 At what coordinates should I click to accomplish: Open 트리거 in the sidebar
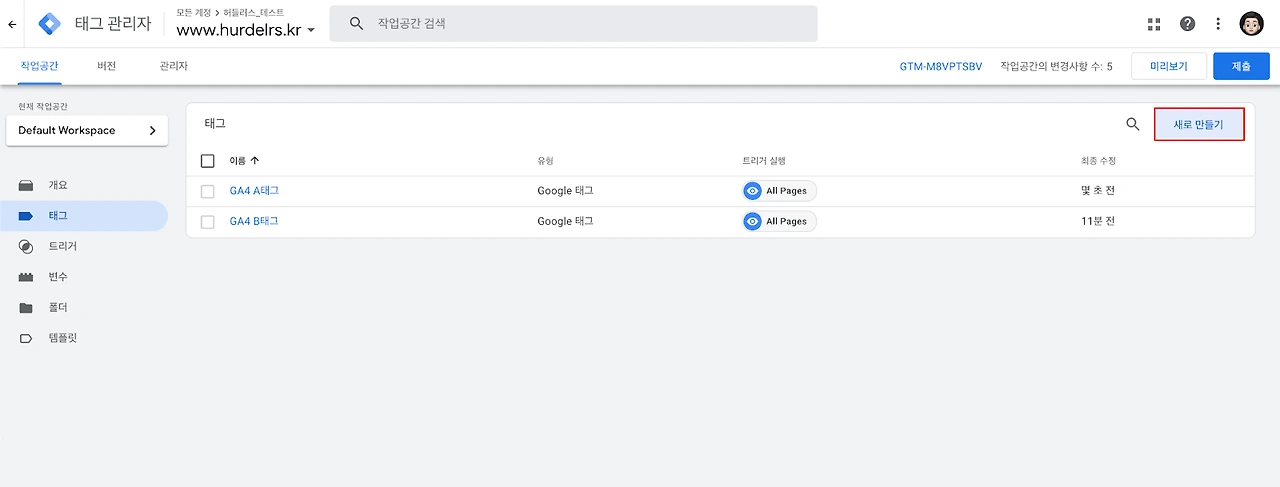pyautogui.click(x=62, y=246)
